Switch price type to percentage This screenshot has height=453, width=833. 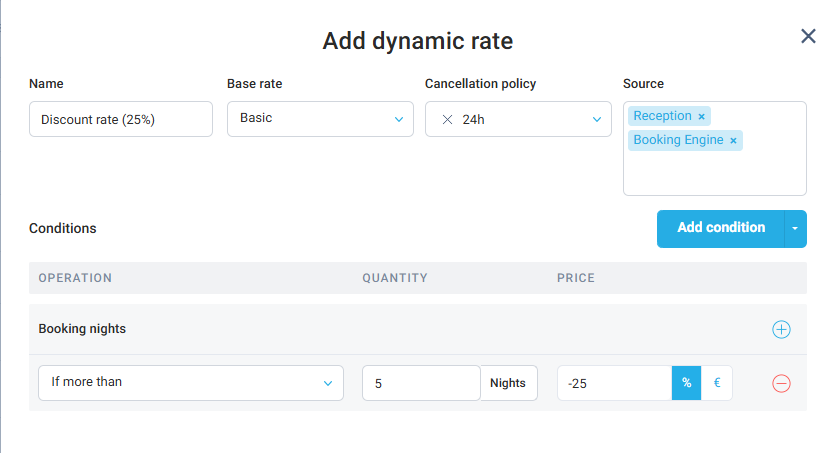tap(686, 383)
